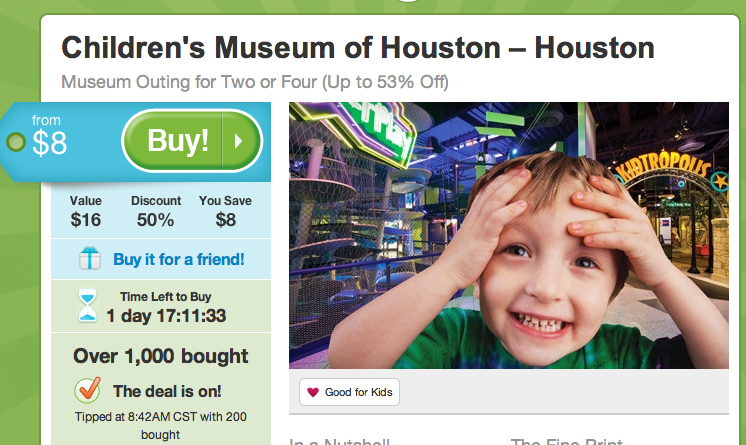Open the Buy it for a friend link

(x=178, y=259)
